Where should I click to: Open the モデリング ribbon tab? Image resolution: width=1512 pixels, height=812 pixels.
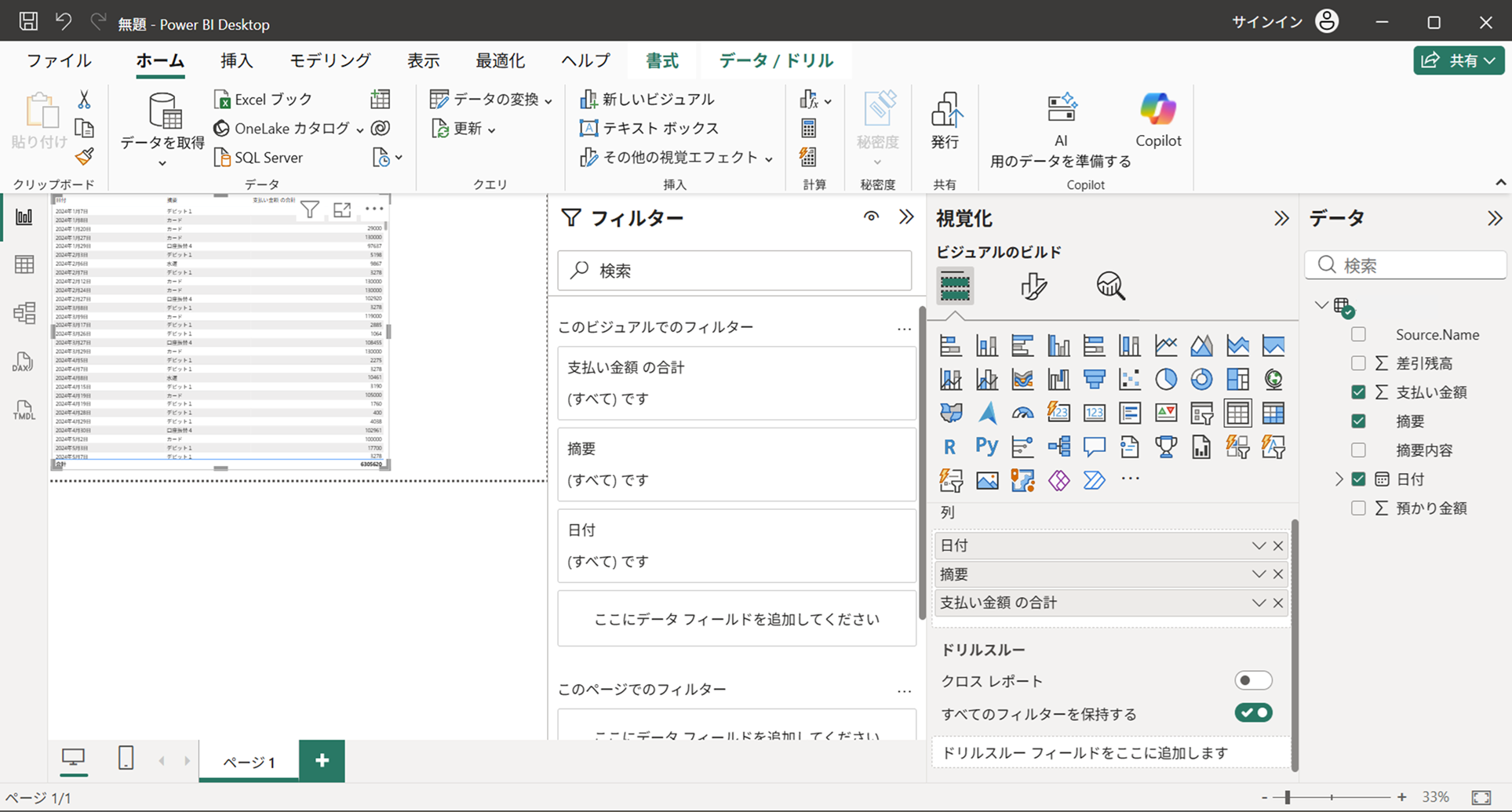coord(329,60)
